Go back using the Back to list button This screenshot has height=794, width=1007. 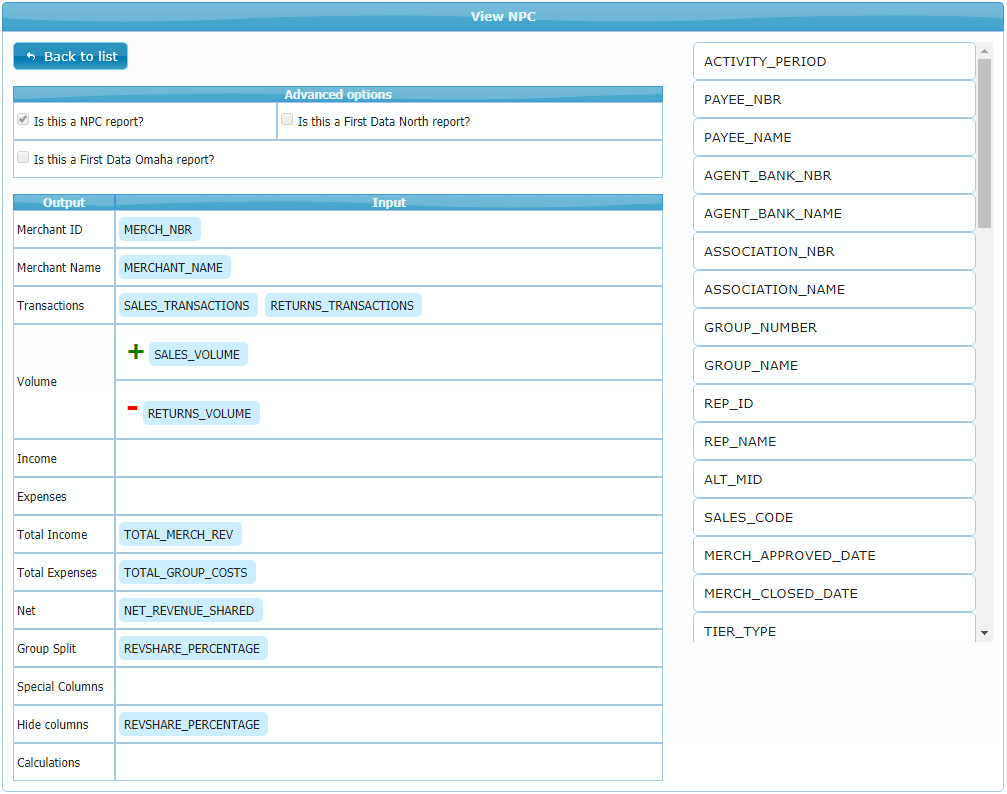click(x=71, y=56)
